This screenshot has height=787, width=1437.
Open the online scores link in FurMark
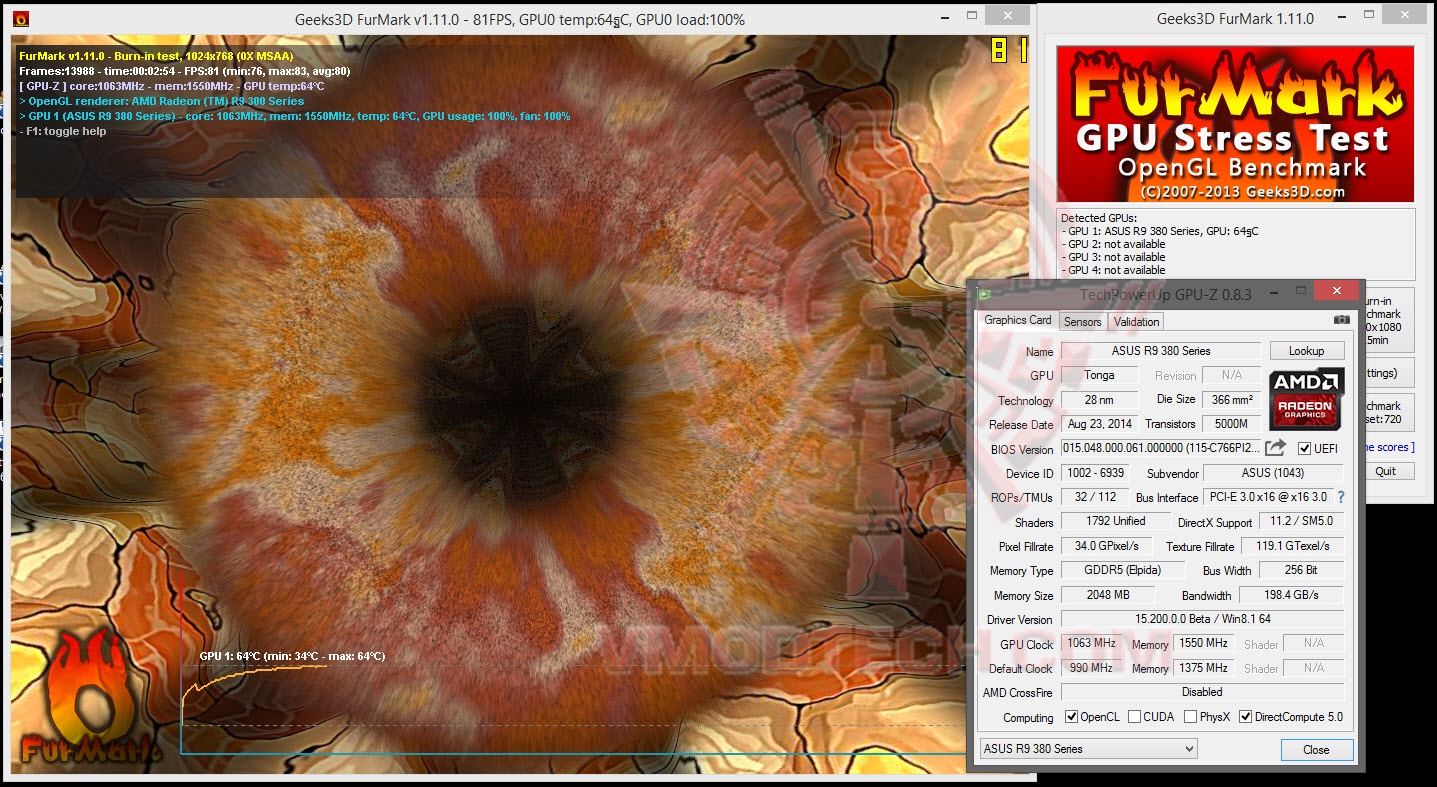pyautogui.click(x=1388, y=447)
